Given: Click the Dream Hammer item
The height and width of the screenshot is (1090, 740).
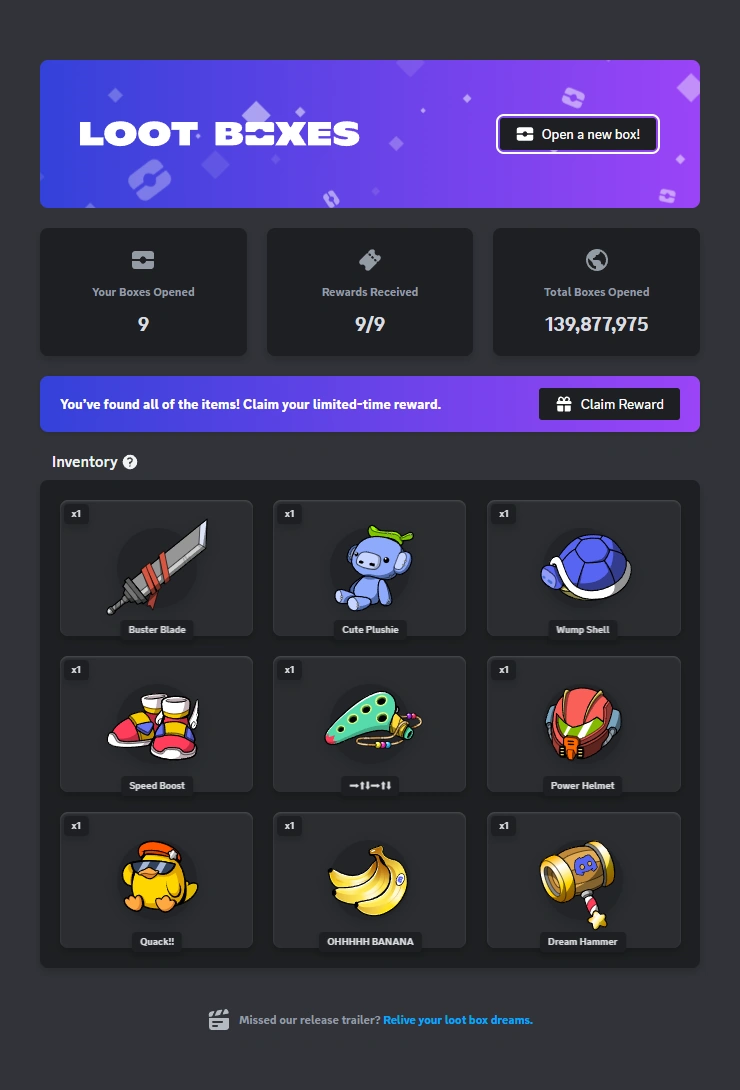Looking at the screenshot, I should coord(584,879).
